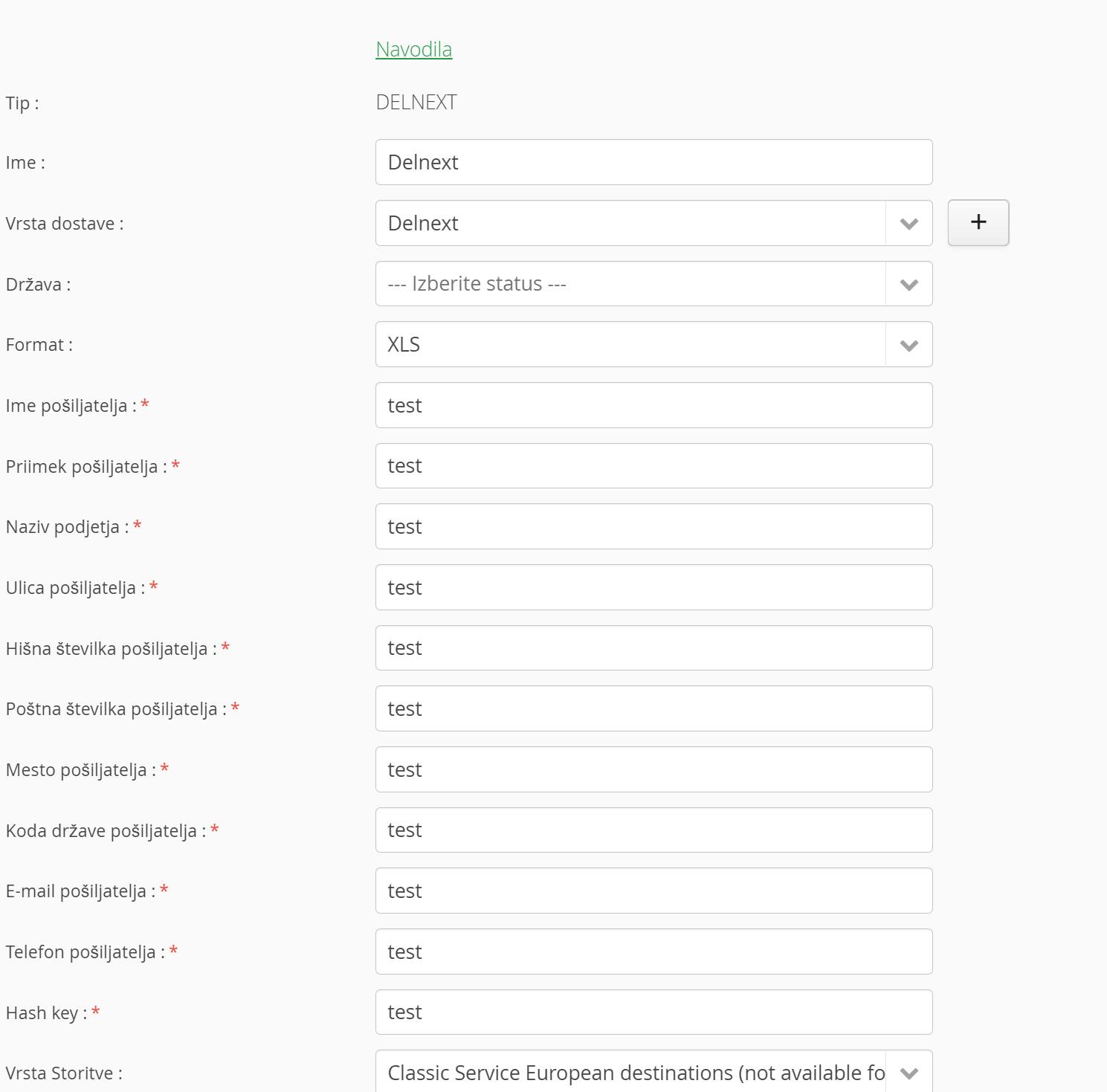
Task: Click the Mesto pošiljatelja field
Action: 654,769
